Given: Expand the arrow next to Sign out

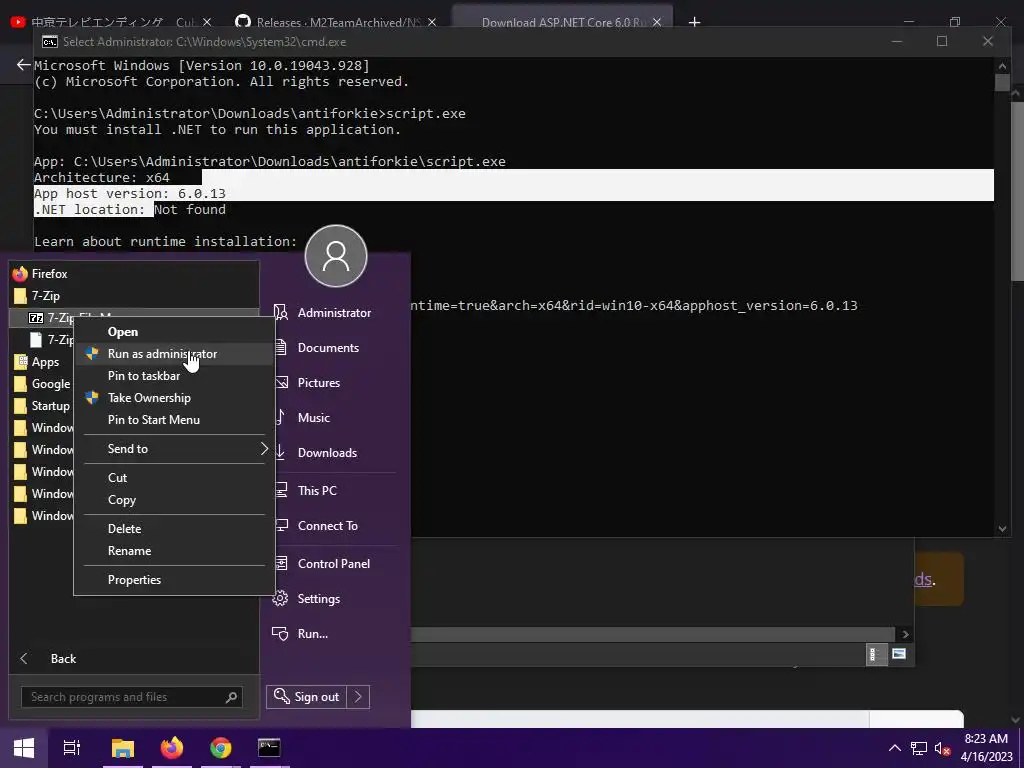Looking at the screenshot, I should pos(358,697).
